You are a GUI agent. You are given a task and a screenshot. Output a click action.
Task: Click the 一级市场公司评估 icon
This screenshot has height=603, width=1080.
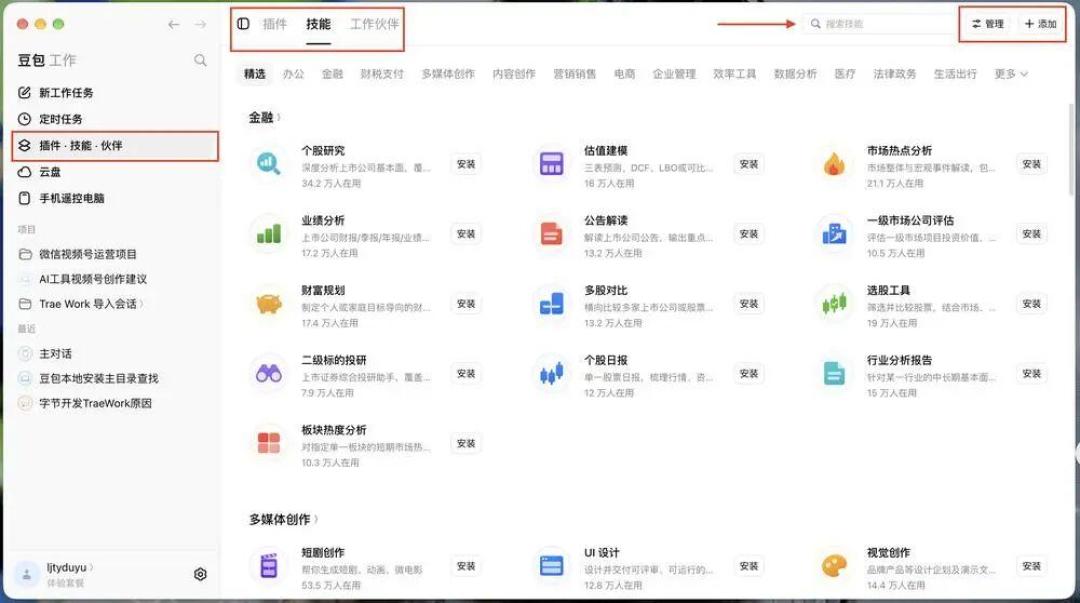click(x=834, y=234)
